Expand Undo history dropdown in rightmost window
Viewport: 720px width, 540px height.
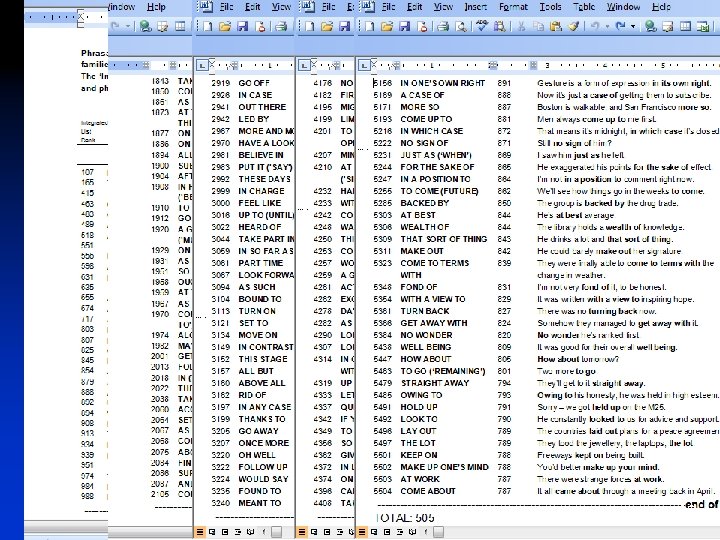[607, 27]
